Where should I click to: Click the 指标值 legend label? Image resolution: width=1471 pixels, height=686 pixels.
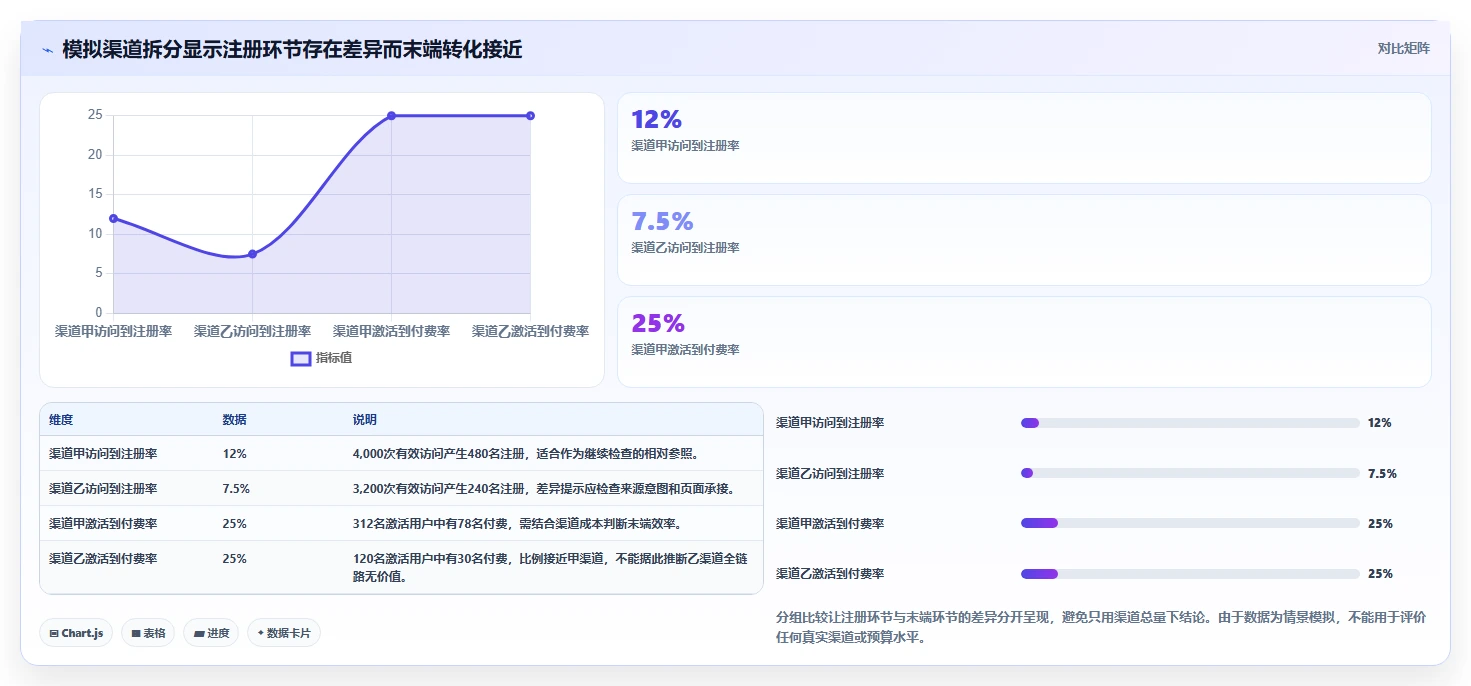[334, 358]
